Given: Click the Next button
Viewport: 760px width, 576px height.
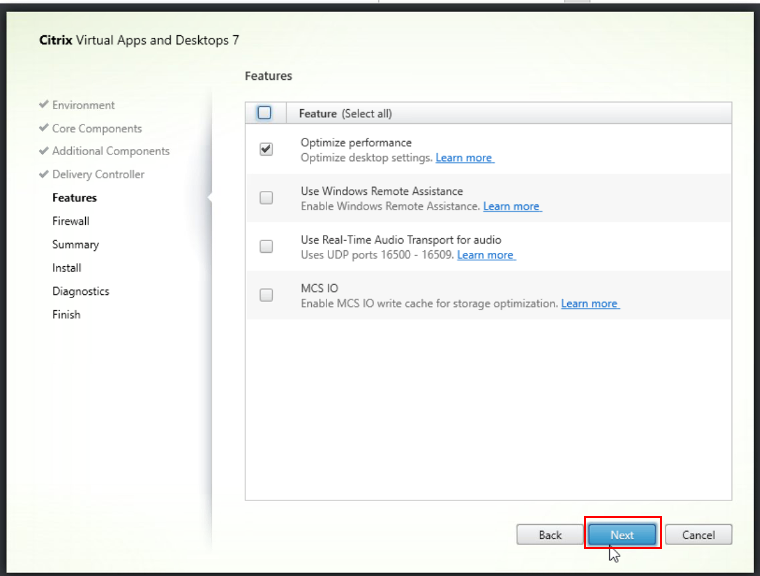Looking at the screenshot, I should click(622, 534).
